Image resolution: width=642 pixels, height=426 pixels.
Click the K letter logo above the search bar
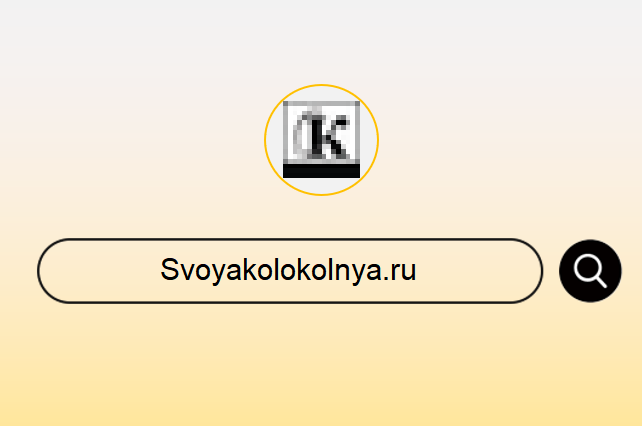tap(321, 139)
